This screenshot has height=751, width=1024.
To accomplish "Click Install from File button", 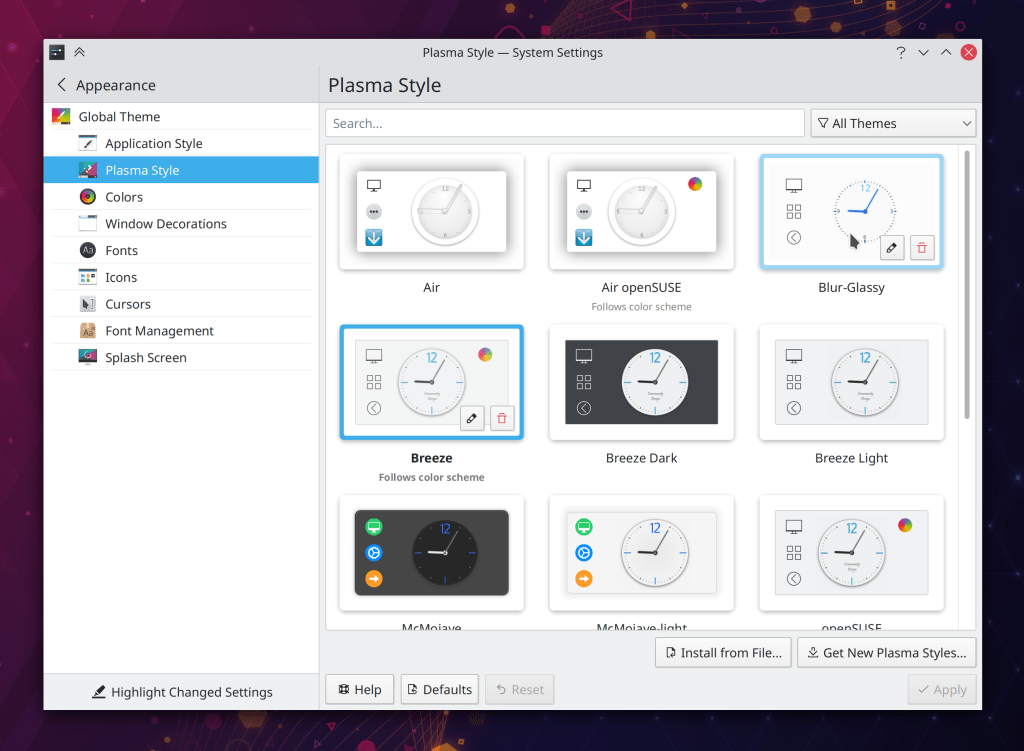I will (x=723, y=653).
